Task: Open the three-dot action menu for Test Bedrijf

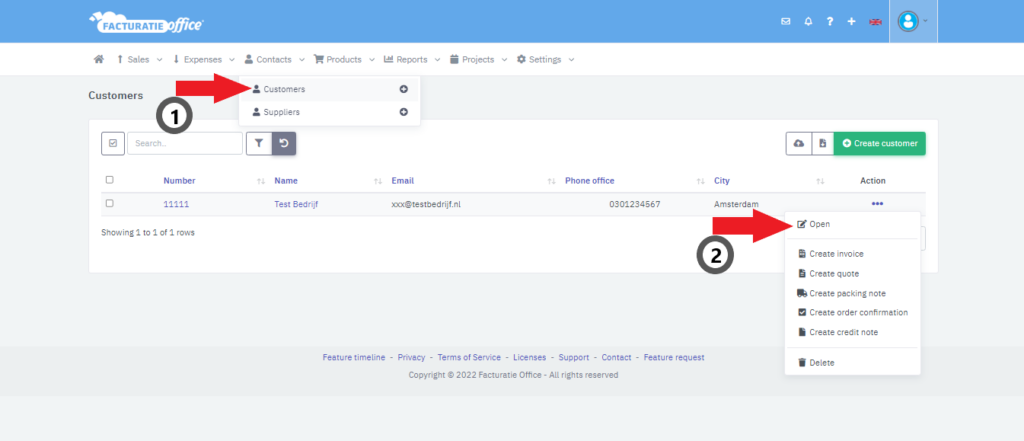Action: click(877, 204)
